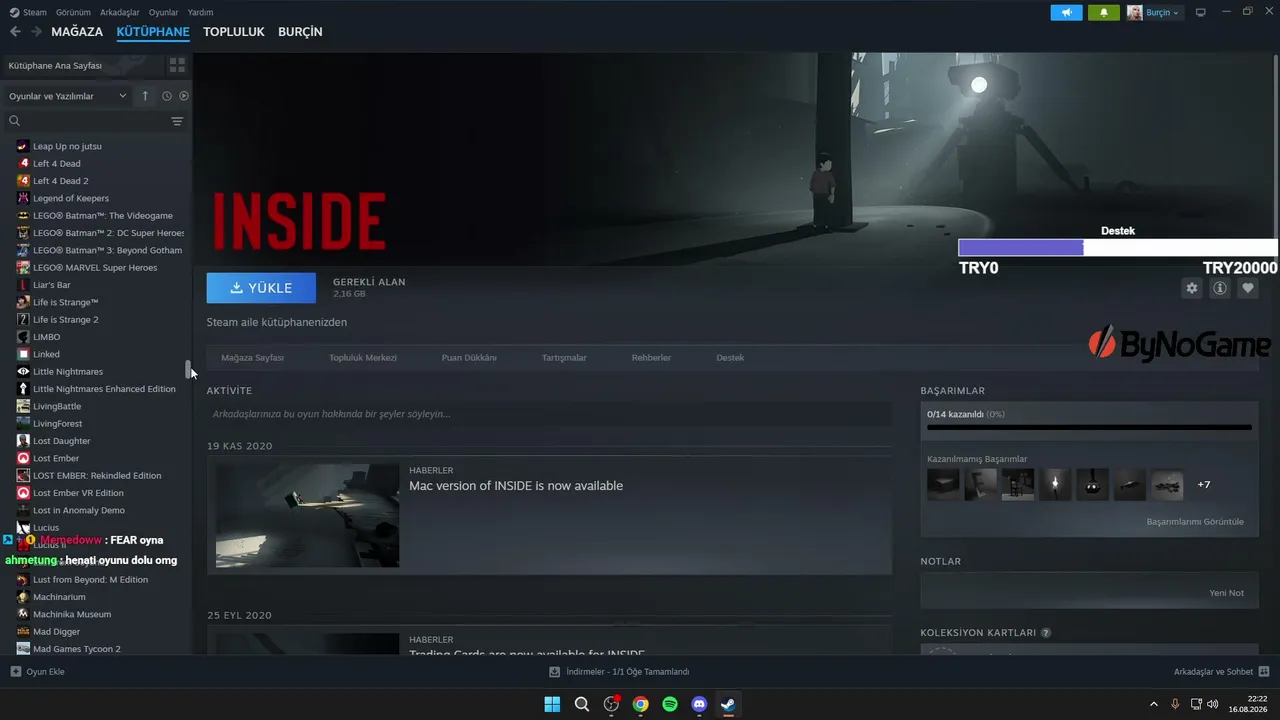The width and height of the screenshot is (1280, 720).
Task: Toggle the ready-to-play filter icon
Action: (184, 96)
